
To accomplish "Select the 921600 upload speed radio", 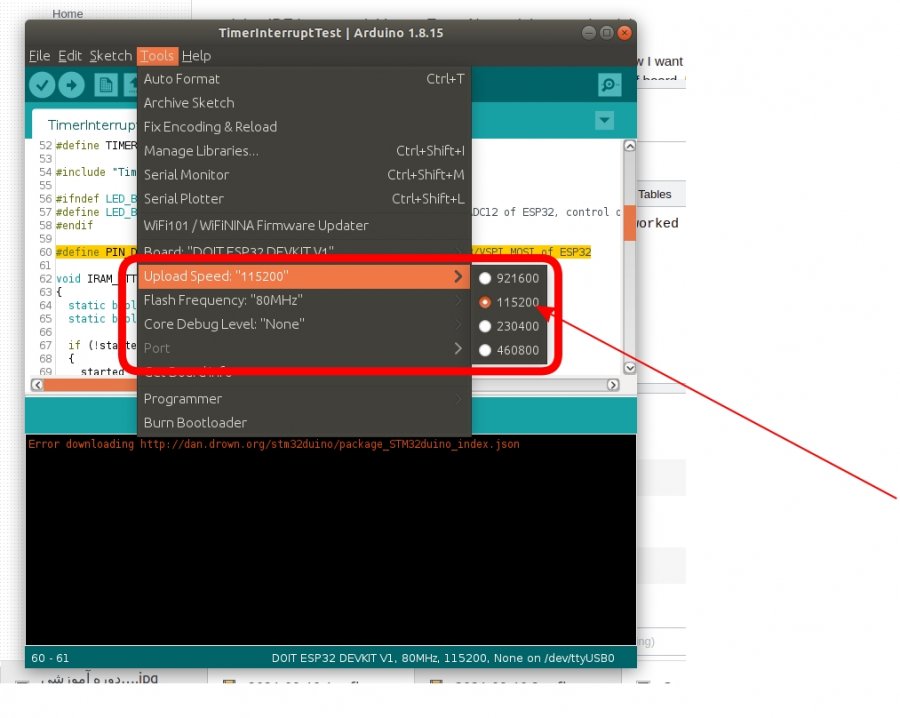I will click(x=485, y=278).
